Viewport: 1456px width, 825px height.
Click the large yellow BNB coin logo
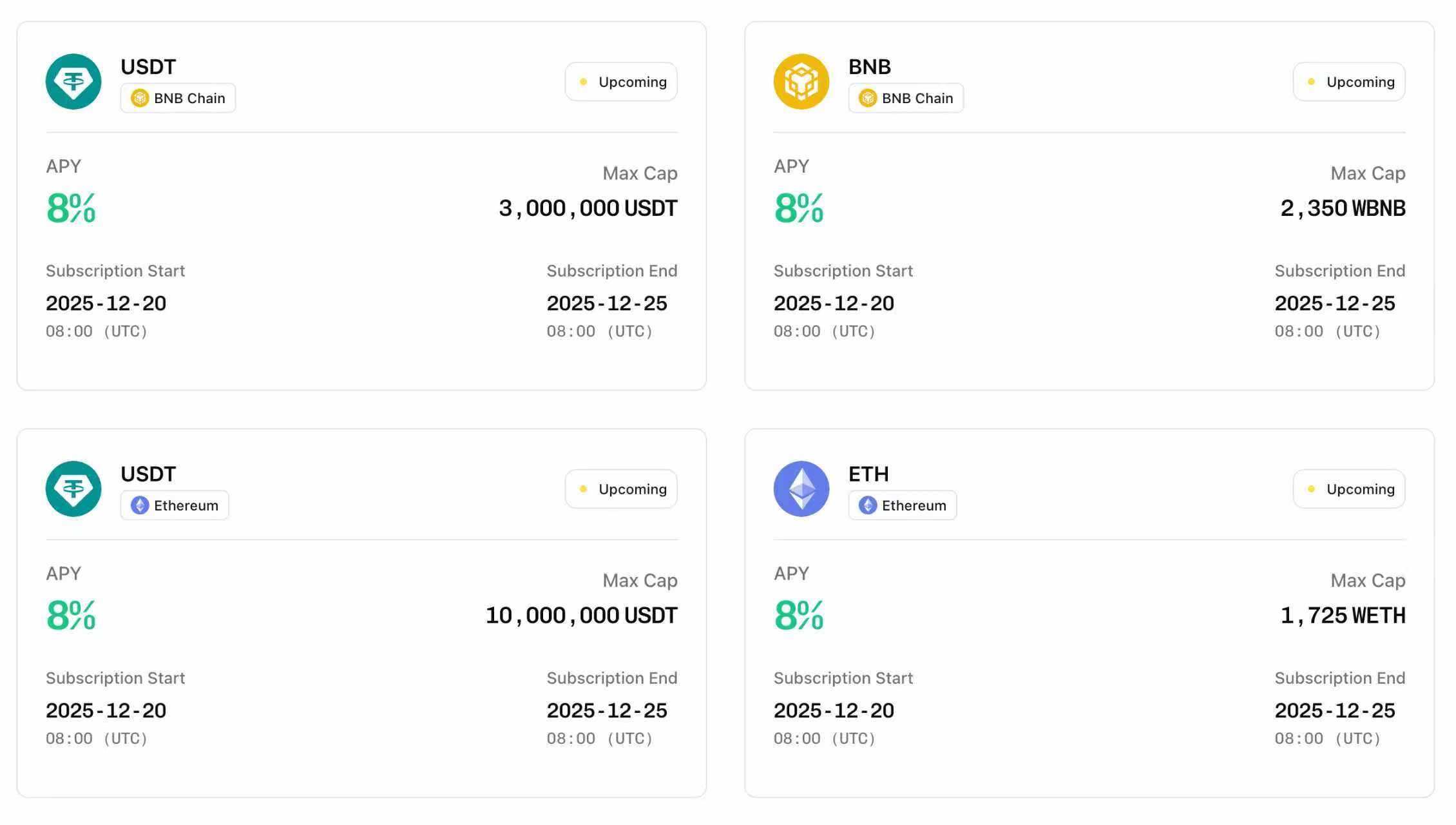click(x=801, y=82)
